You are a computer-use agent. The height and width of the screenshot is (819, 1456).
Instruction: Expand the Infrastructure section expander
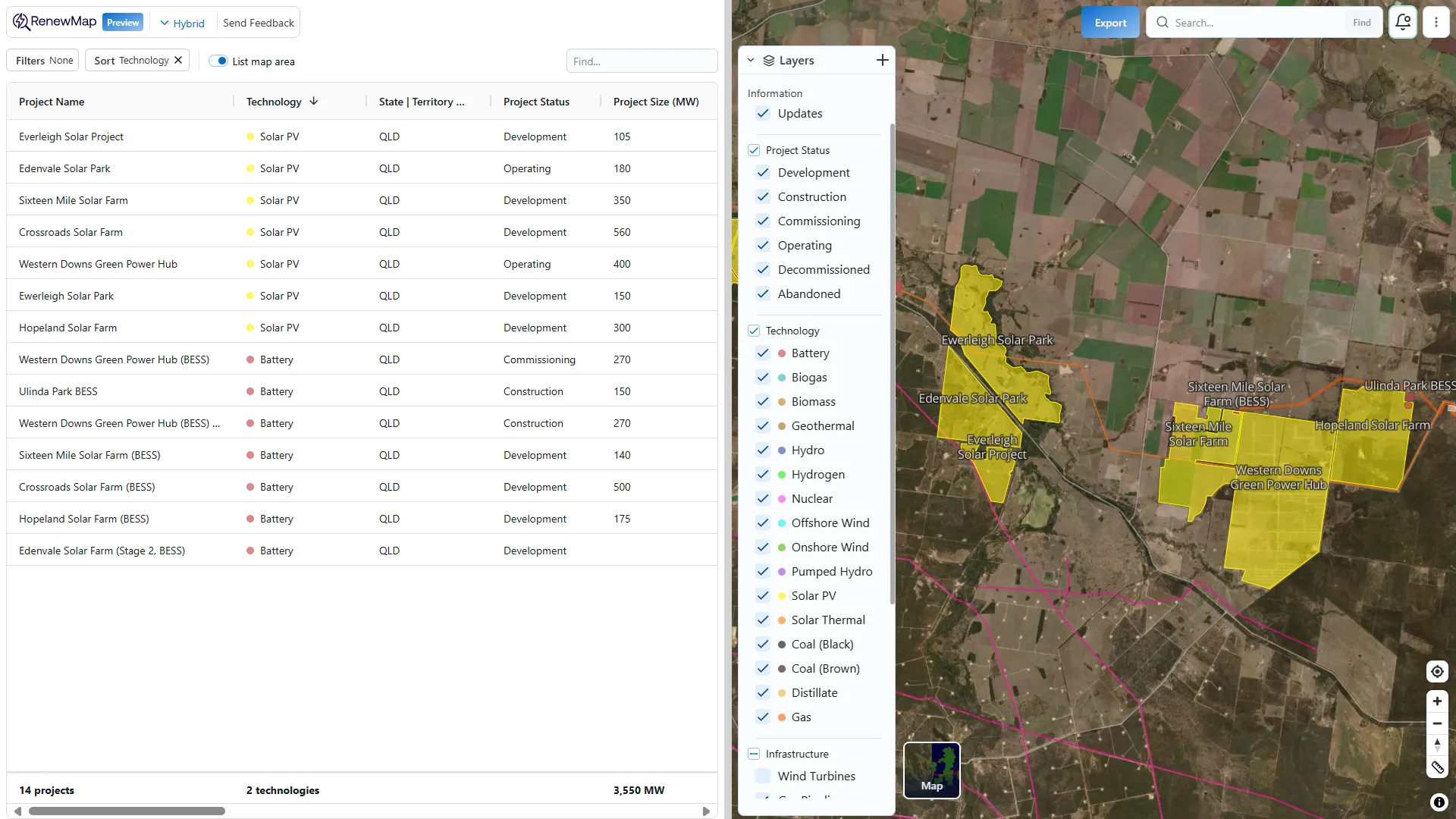click(754, 753)
